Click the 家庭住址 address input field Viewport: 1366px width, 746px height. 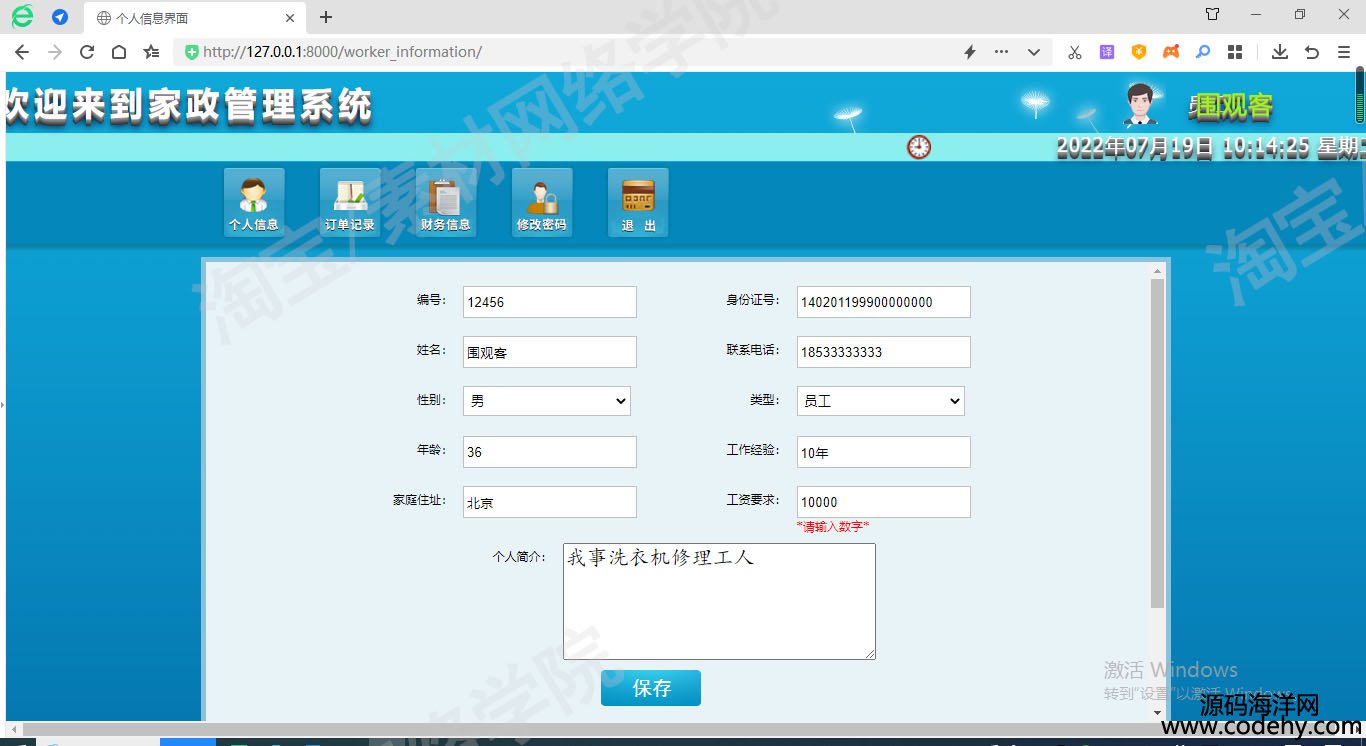(x=550, y=502)
